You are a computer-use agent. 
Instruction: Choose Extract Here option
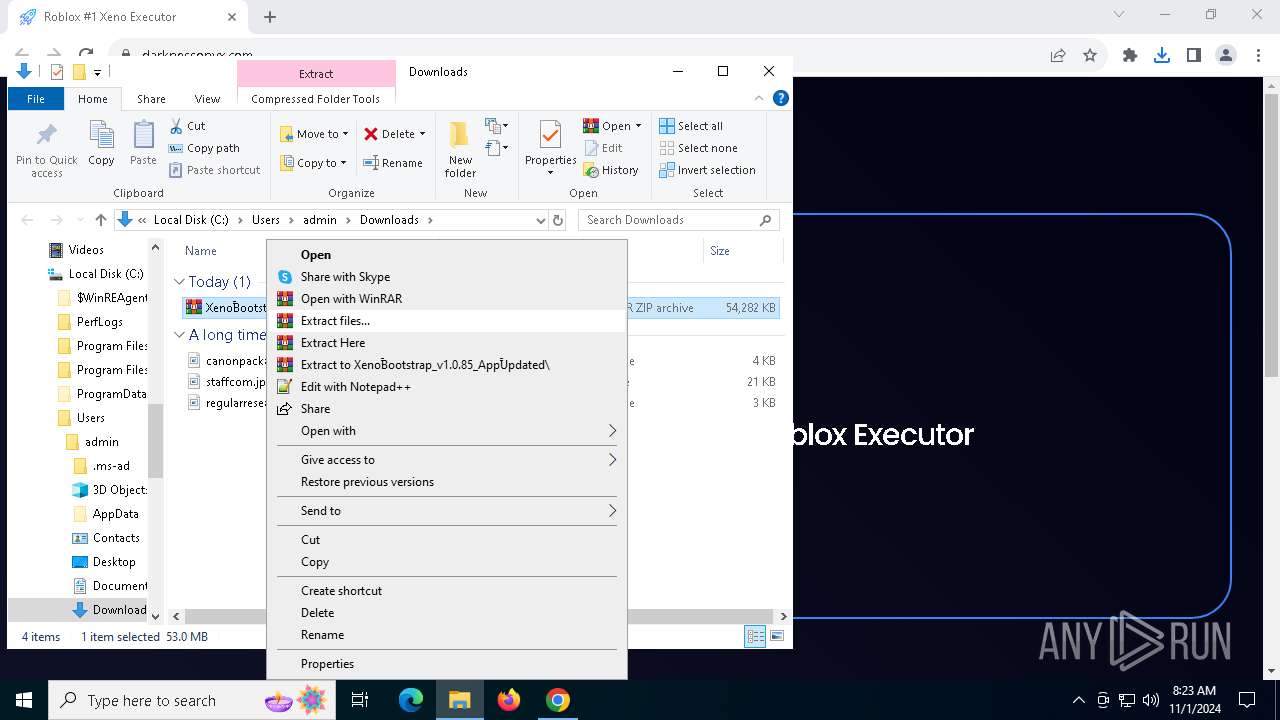point(446,343)
